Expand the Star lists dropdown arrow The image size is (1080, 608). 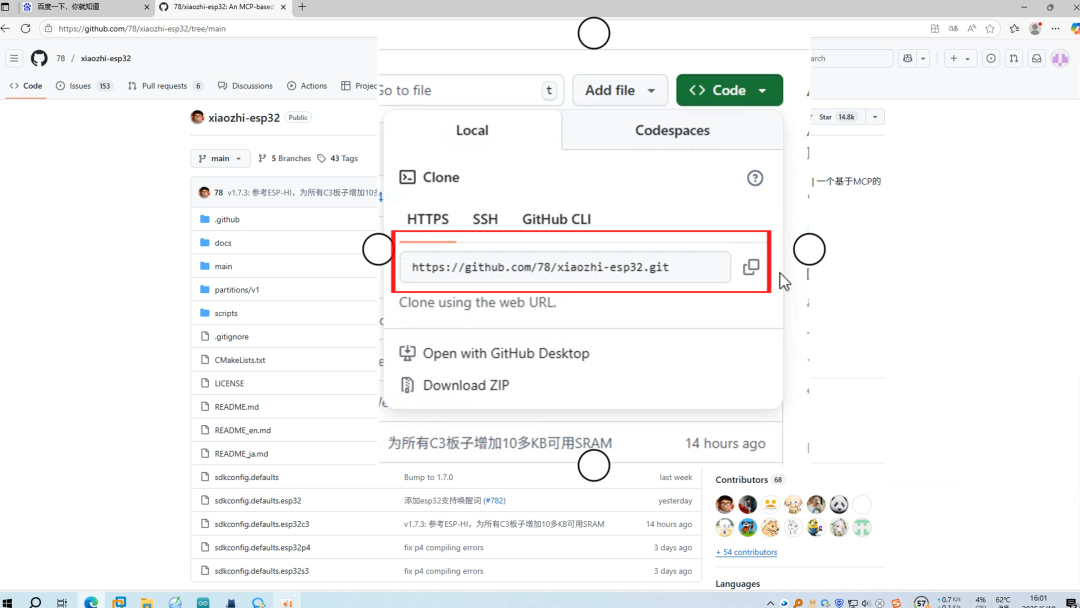click(x=875, y=117)
